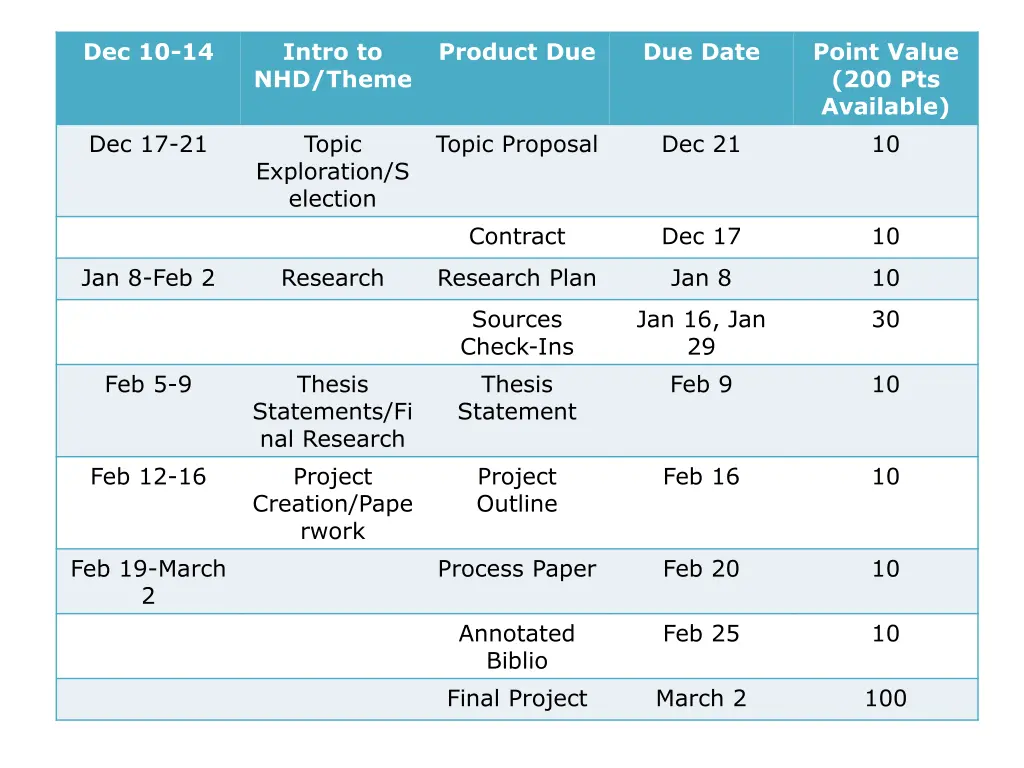
Task: Click the 'Final Project' cell
Action: point(517,699)
